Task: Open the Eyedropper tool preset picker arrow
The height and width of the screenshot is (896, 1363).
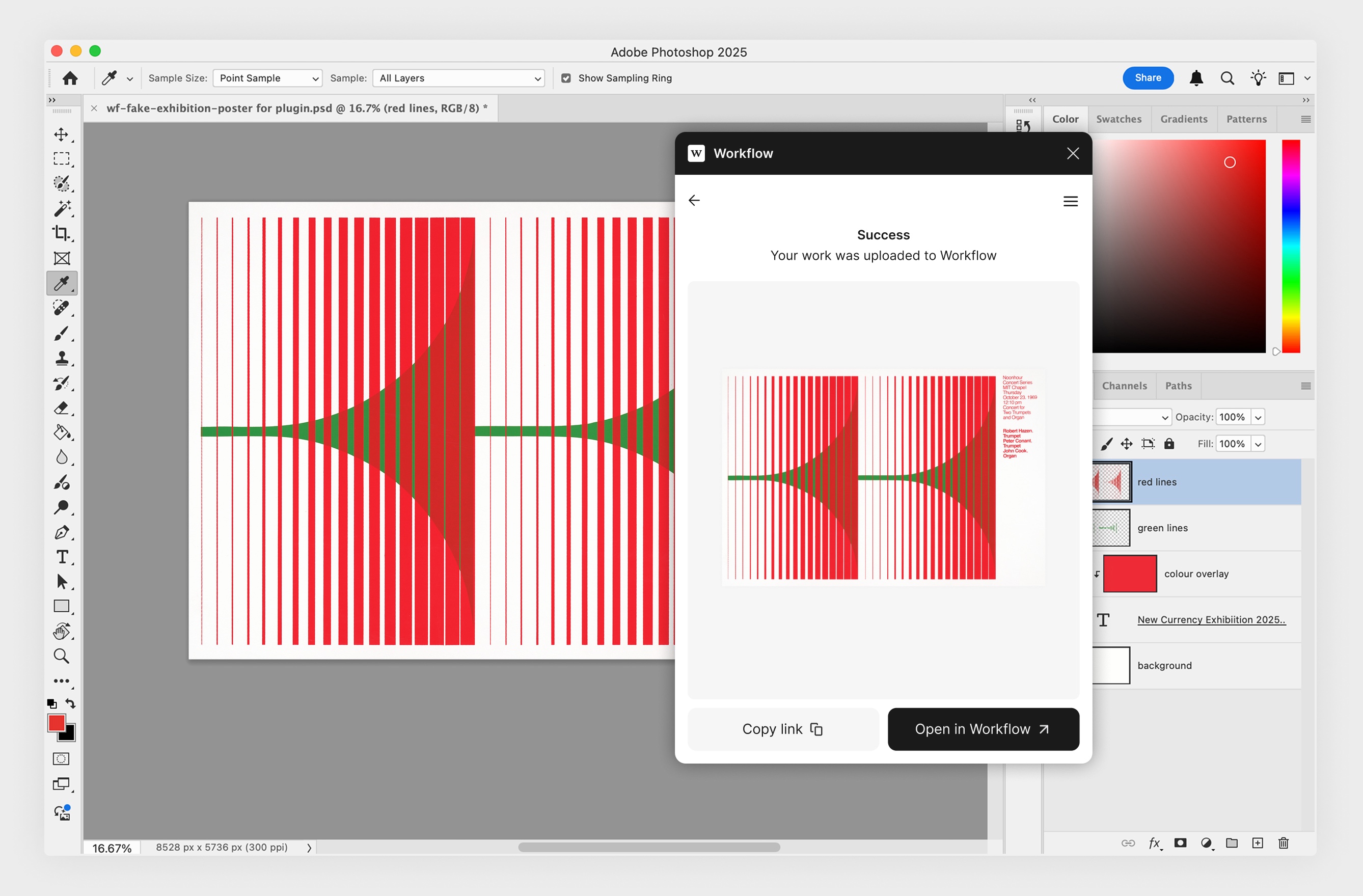Action: click(x=130, y=78)
